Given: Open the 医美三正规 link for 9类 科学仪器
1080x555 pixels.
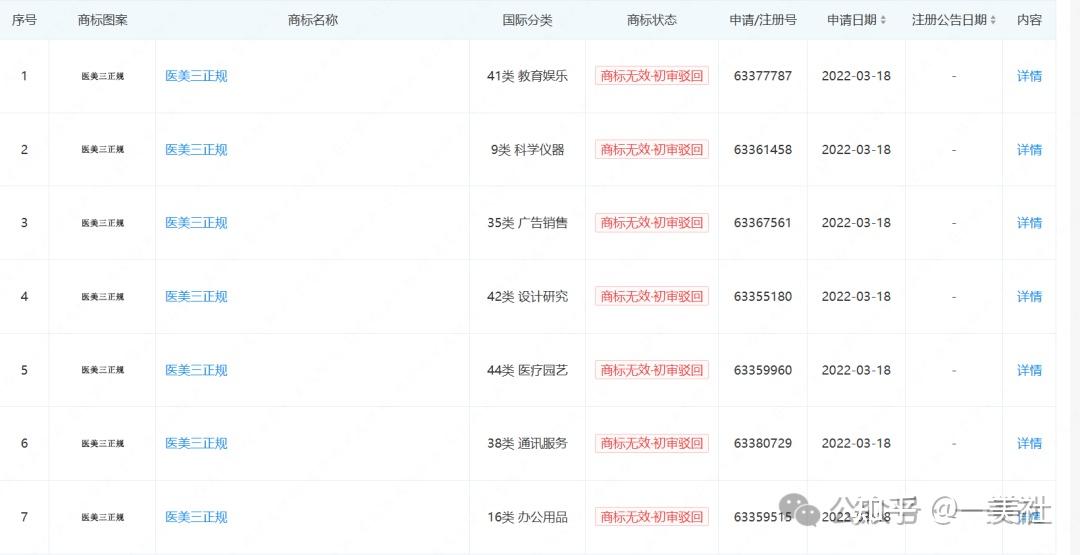Looking at the screenshot, I should (196, 150).
